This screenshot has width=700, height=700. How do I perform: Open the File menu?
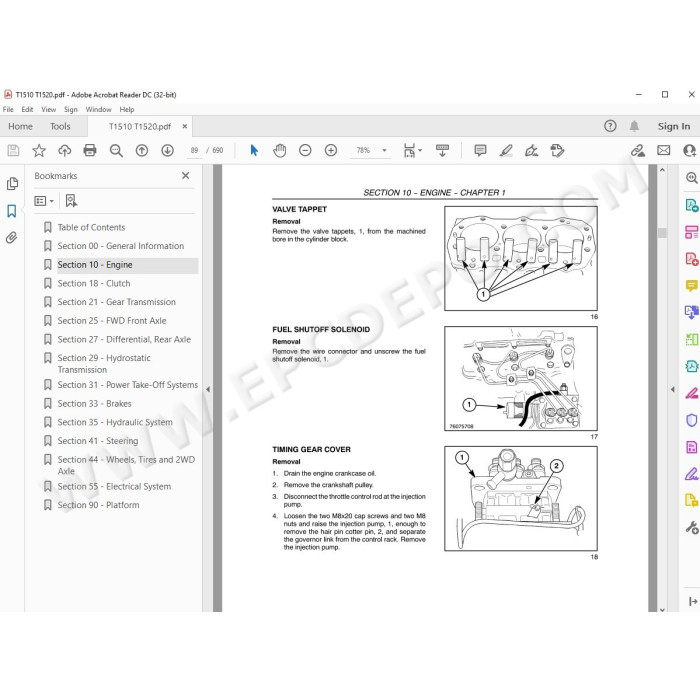(8, 109)
